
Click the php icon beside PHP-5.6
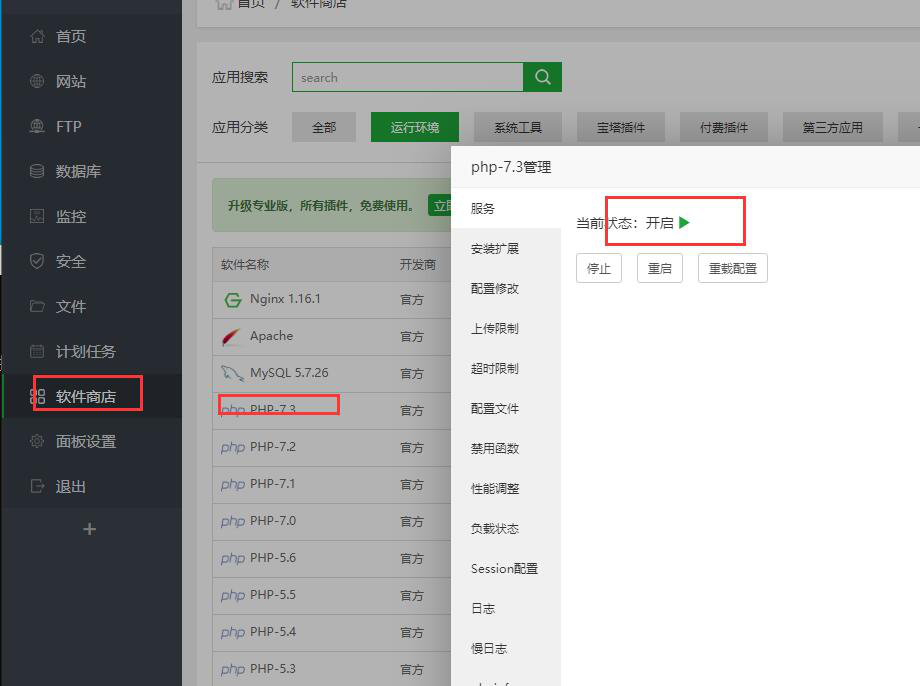pos(232,558)
